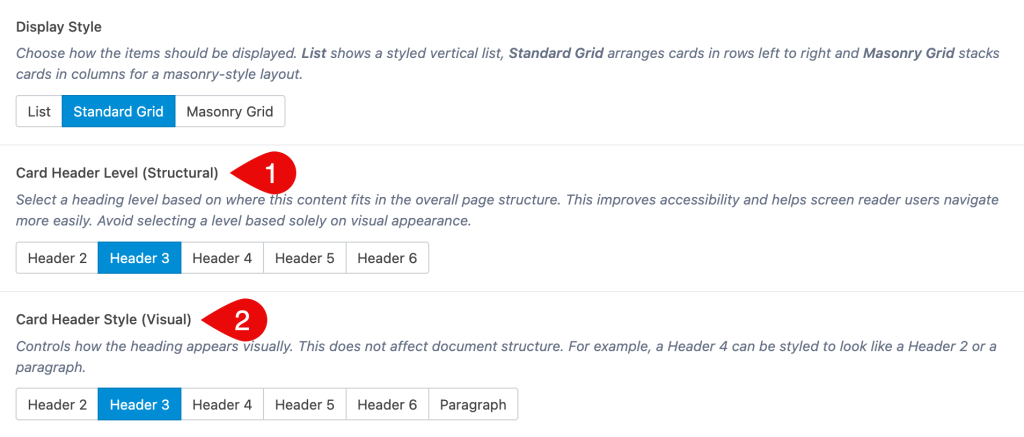Click the Card Header Style (Visual) label

tap(103, 320)
